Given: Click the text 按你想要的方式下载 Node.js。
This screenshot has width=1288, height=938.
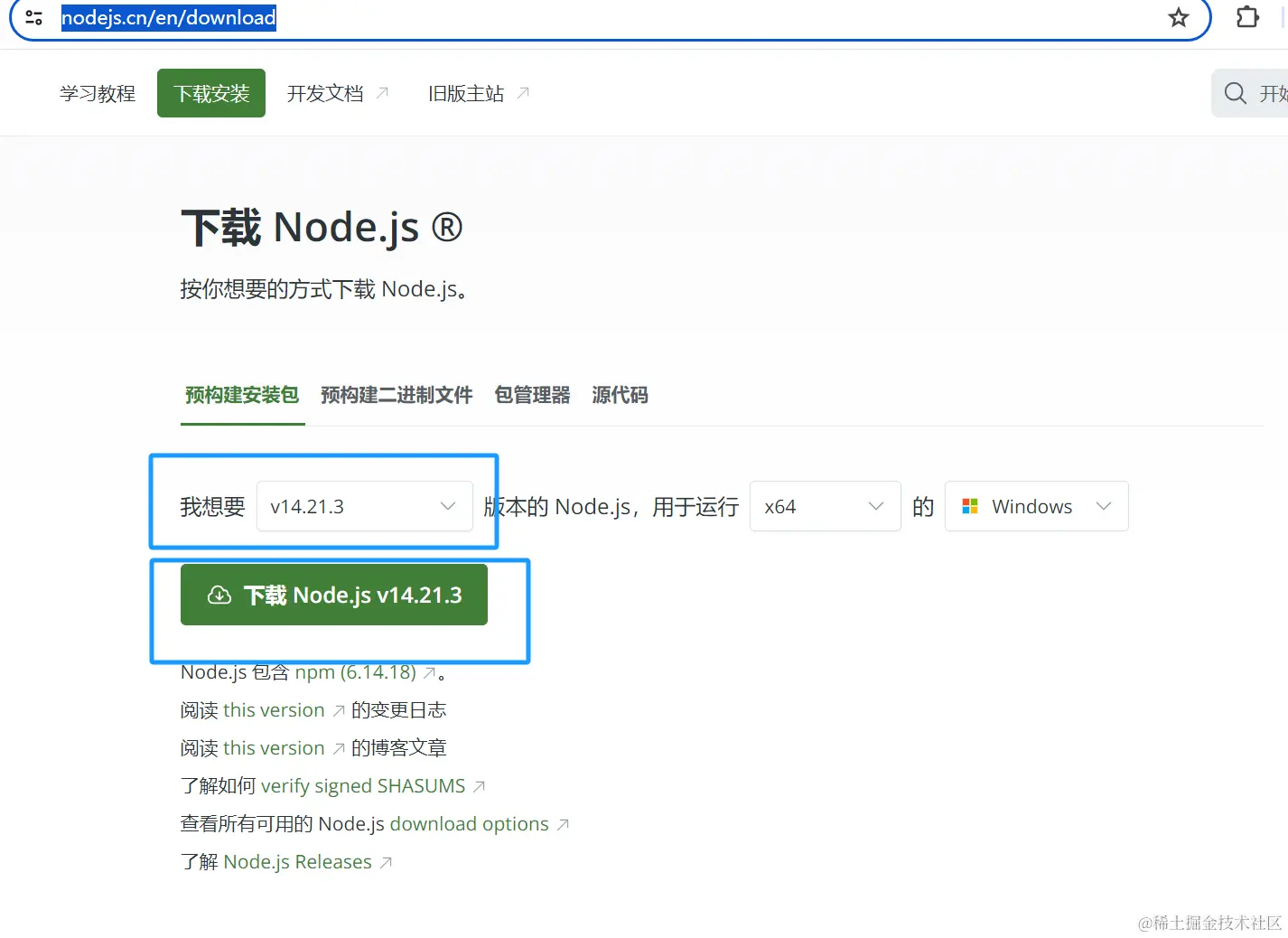Looking at the screenshot, I should pos(323,289).
